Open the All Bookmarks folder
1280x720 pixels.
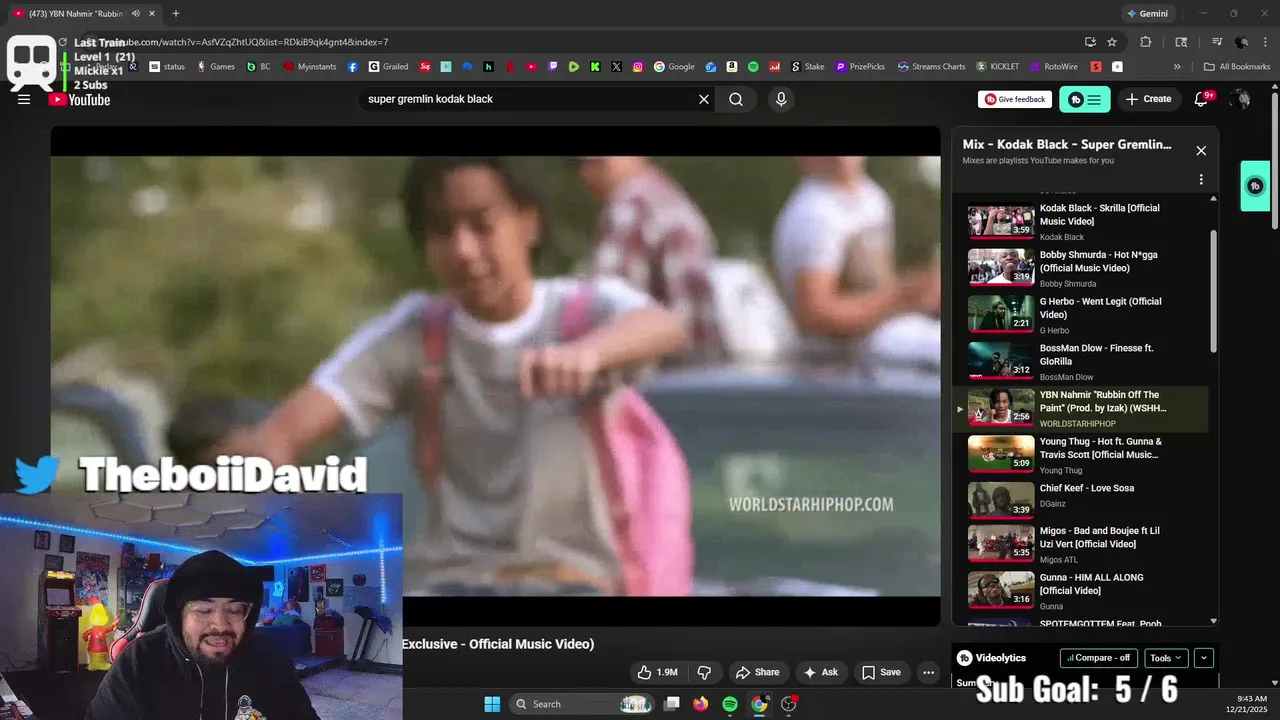pyautogui.click(x=1237, y=67)
